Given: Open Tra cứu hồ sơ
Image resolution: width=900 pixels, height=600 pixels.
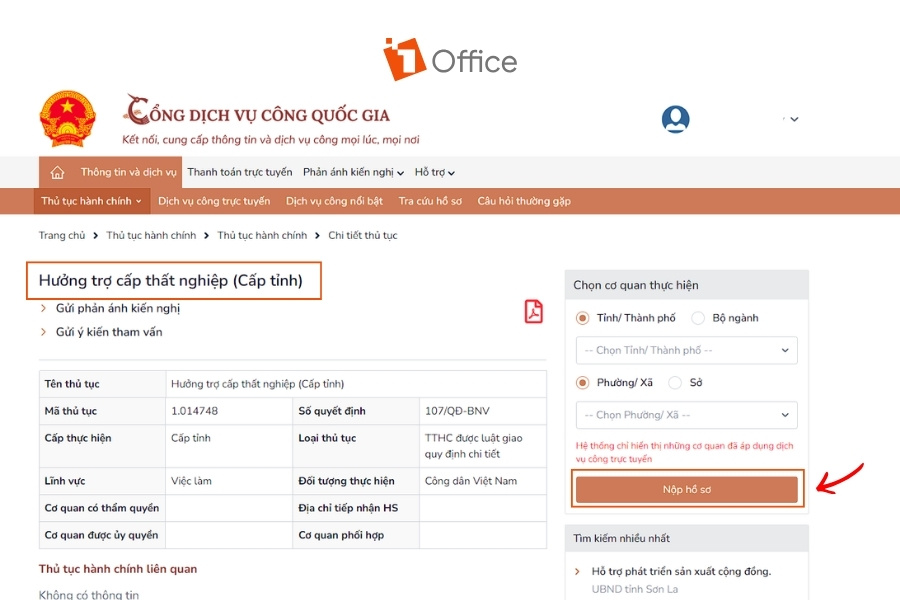Looking at the screenshot, I should tap(430, 201).
